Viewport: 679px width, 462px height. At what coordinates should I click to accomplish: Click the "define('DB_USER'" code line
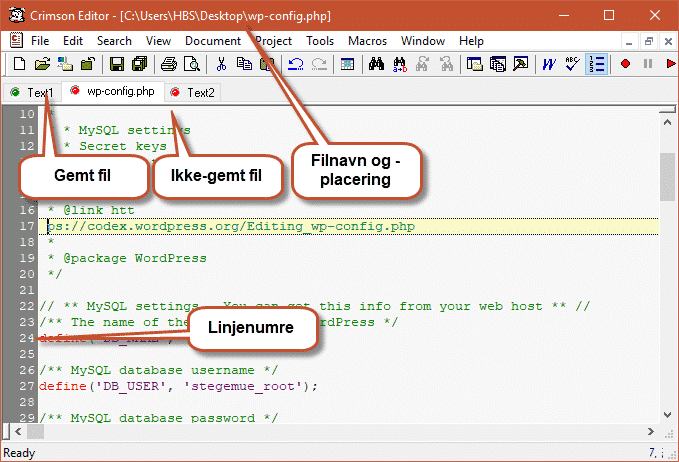(x=178, y=386)
